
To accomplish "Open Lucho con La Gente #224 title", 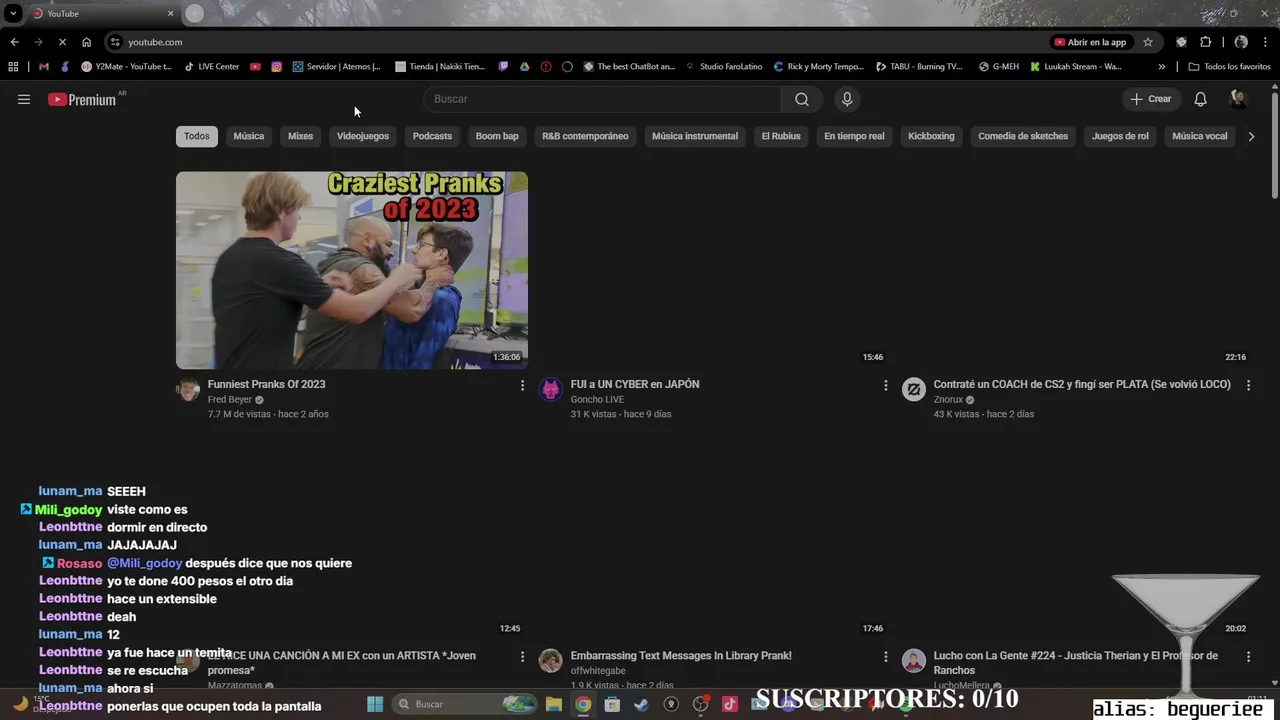I will click(1076, 663).
